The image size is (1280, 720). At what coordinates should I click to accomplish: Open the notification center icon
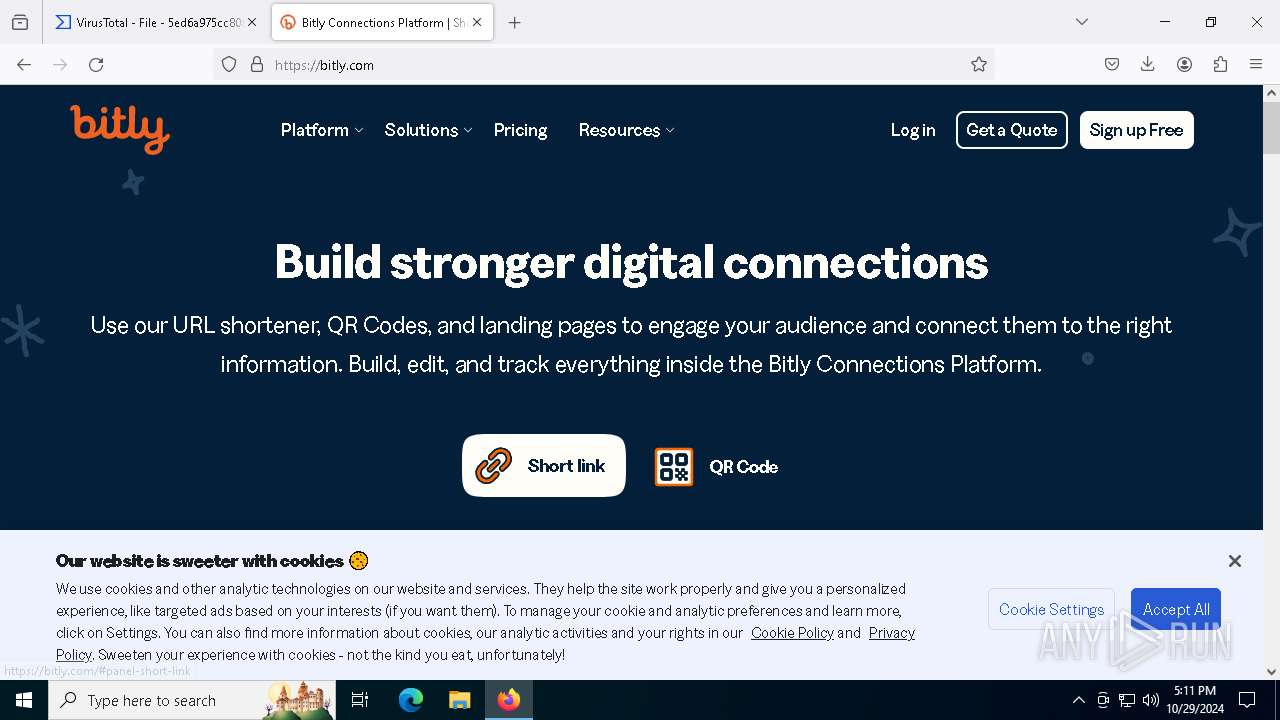1247,700
